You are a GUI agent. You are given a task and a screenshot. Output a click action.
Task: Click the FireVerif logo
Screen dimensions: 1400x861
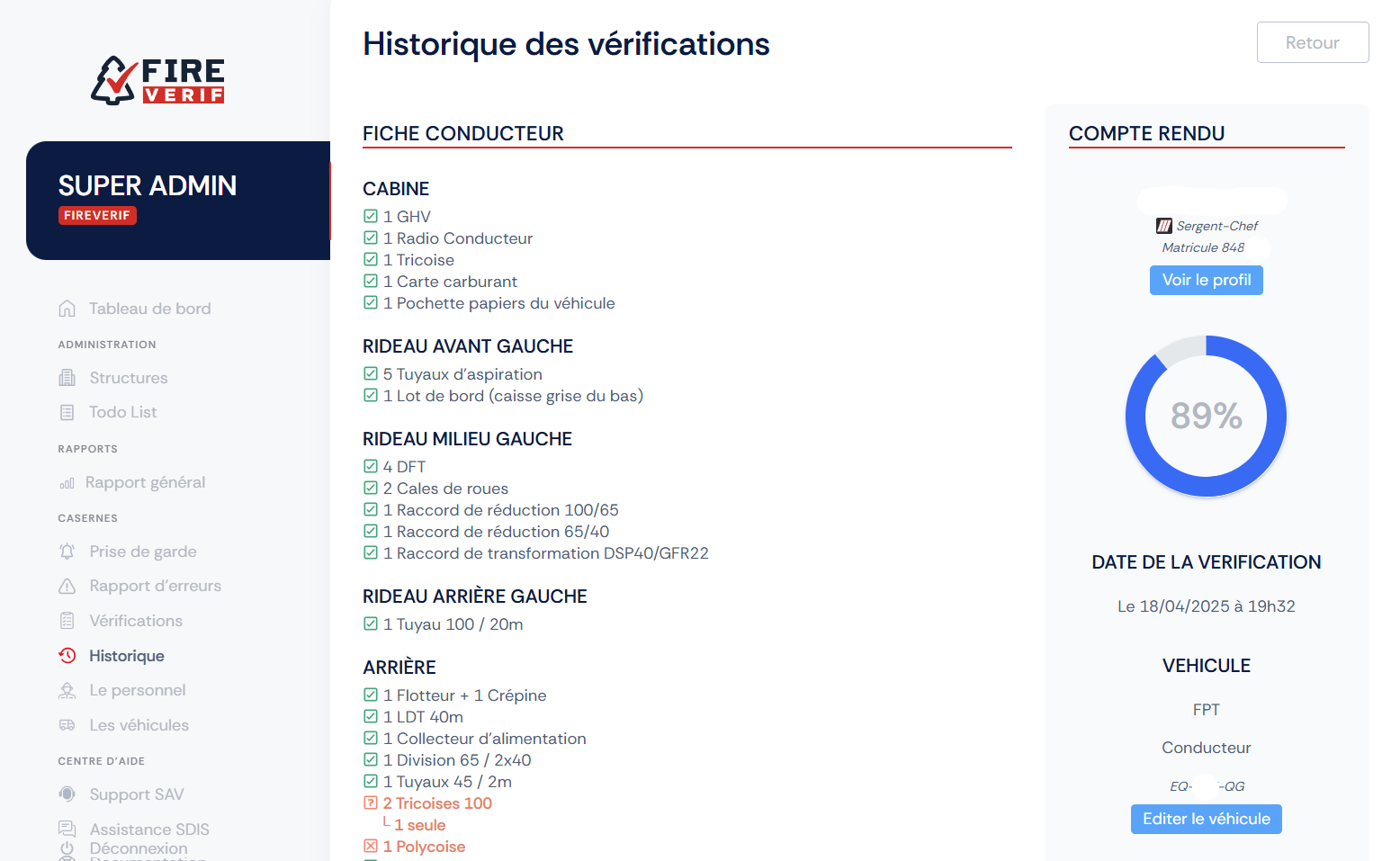pos(157,81)
